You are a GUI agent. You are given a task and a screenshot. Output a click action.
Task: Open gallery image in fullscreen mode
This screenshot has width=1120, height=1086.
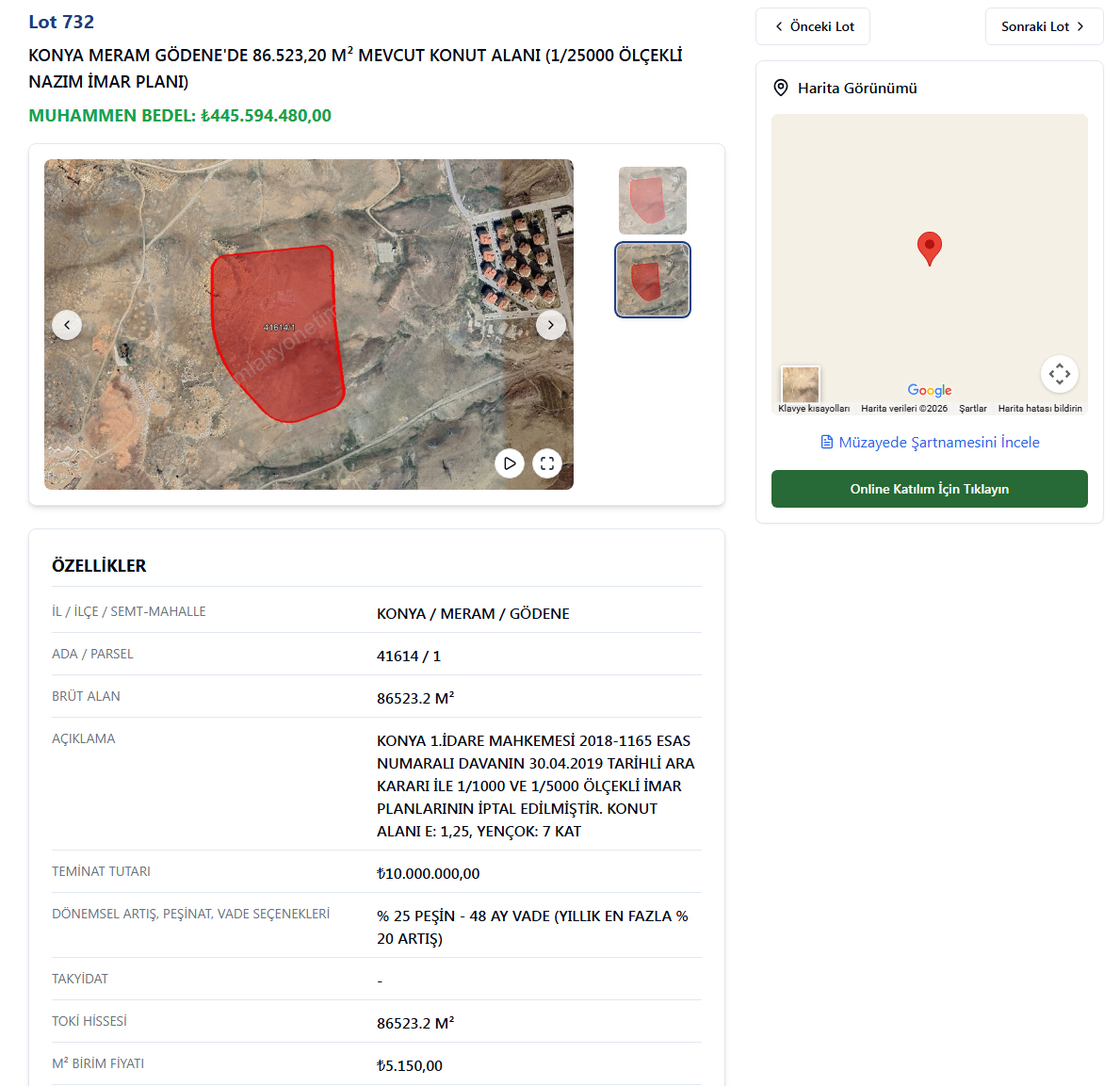tap(547, 463)
